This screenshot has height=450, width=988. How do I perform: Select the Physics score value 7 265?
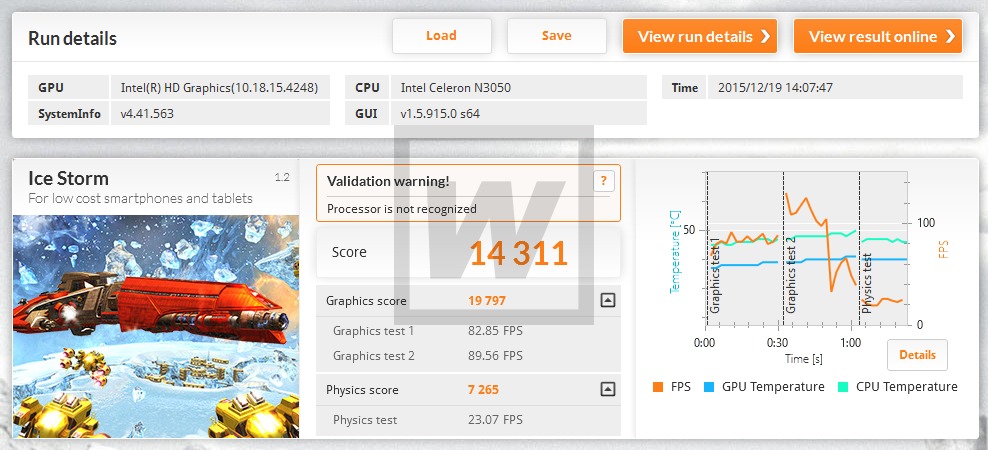pyautogui.click(x=483, y=389)
